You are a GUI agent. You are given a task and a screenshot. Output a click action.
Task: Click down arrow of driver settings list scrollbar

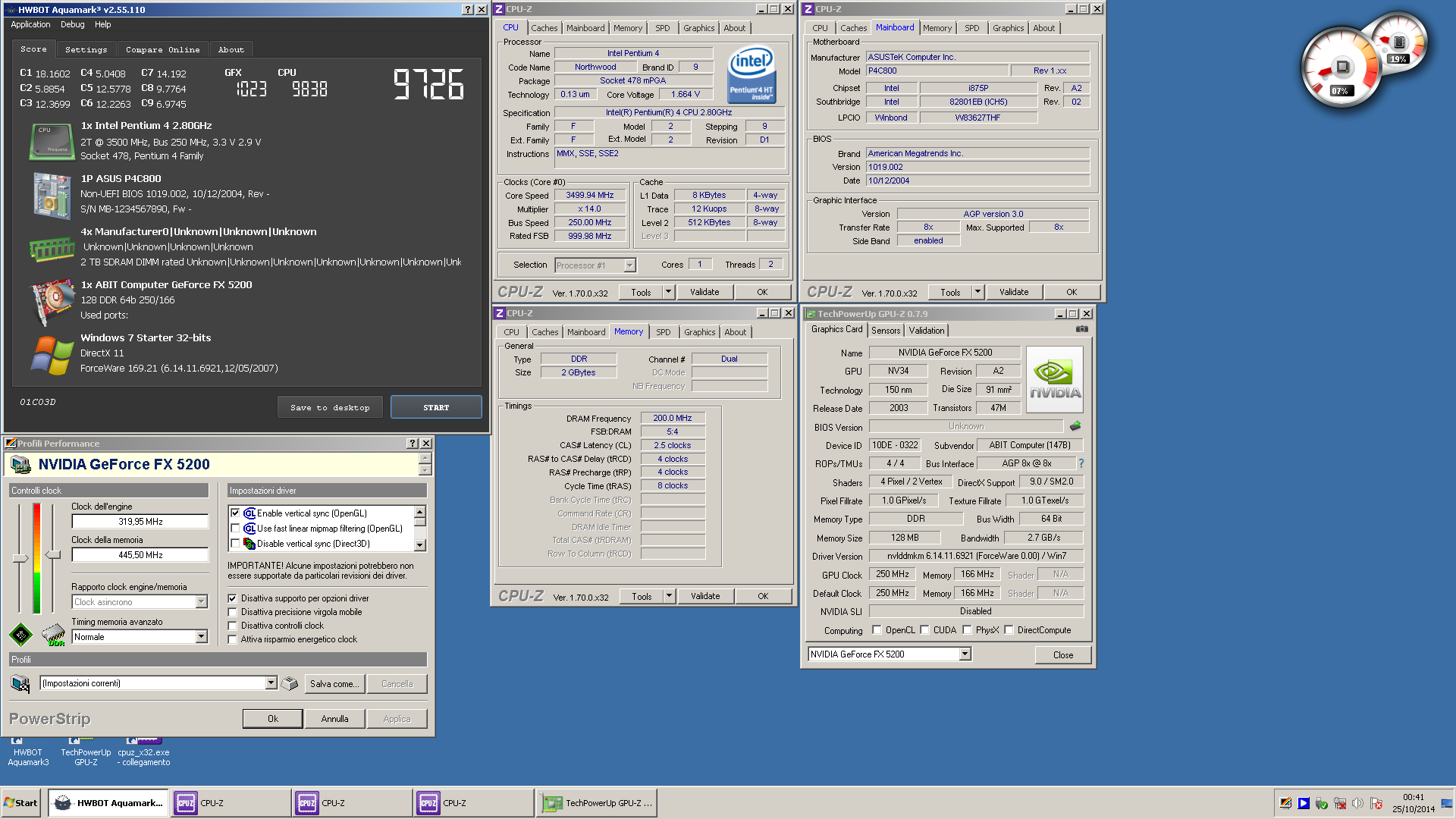[420, 545]
